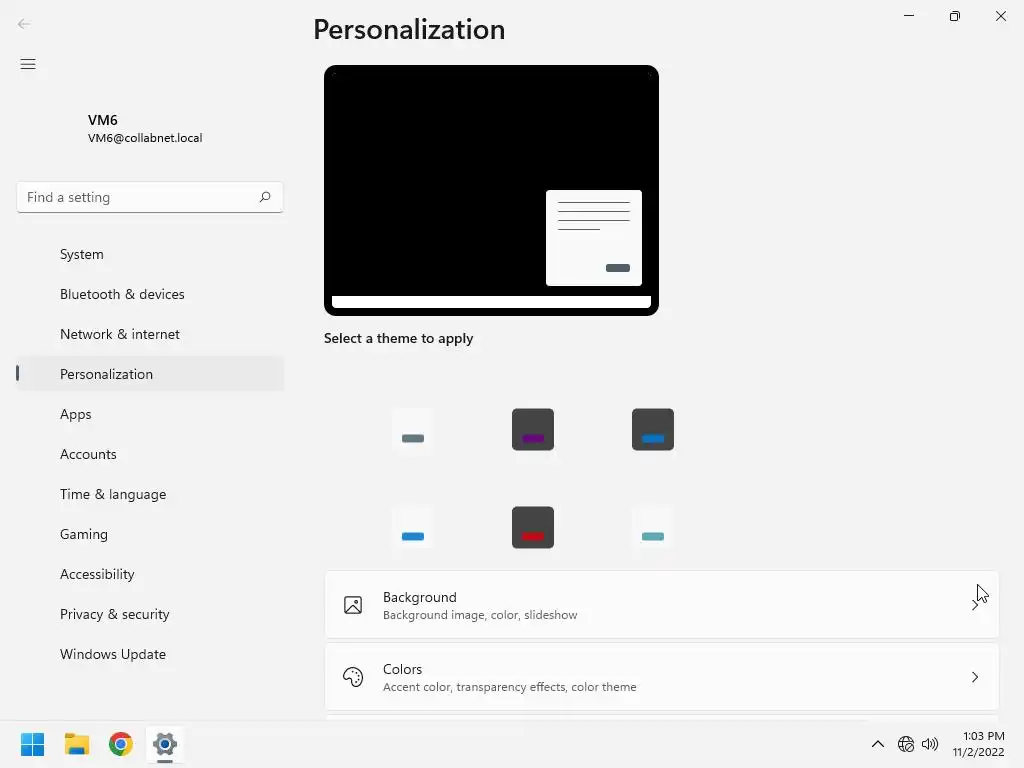
Task: Apply the dark theme with purple accent
Action: 533,429
